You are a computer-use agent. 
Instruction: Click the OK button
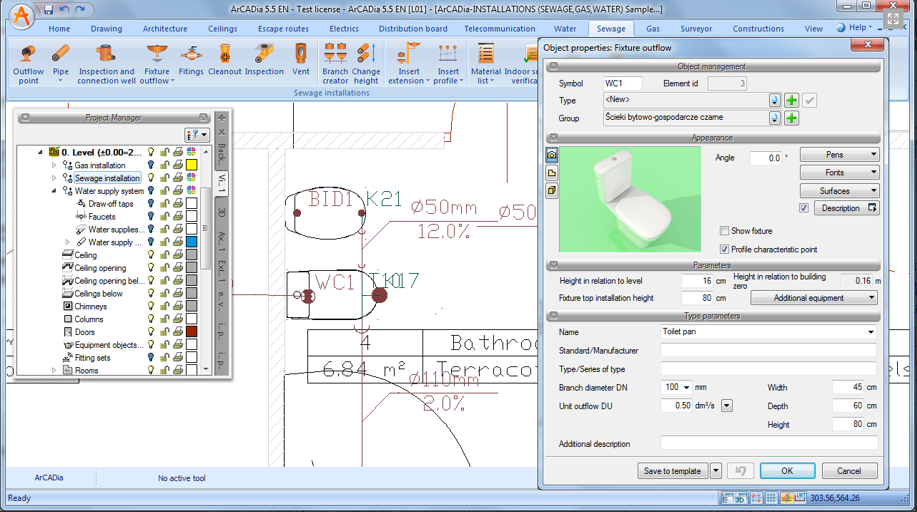click(787, 470)
